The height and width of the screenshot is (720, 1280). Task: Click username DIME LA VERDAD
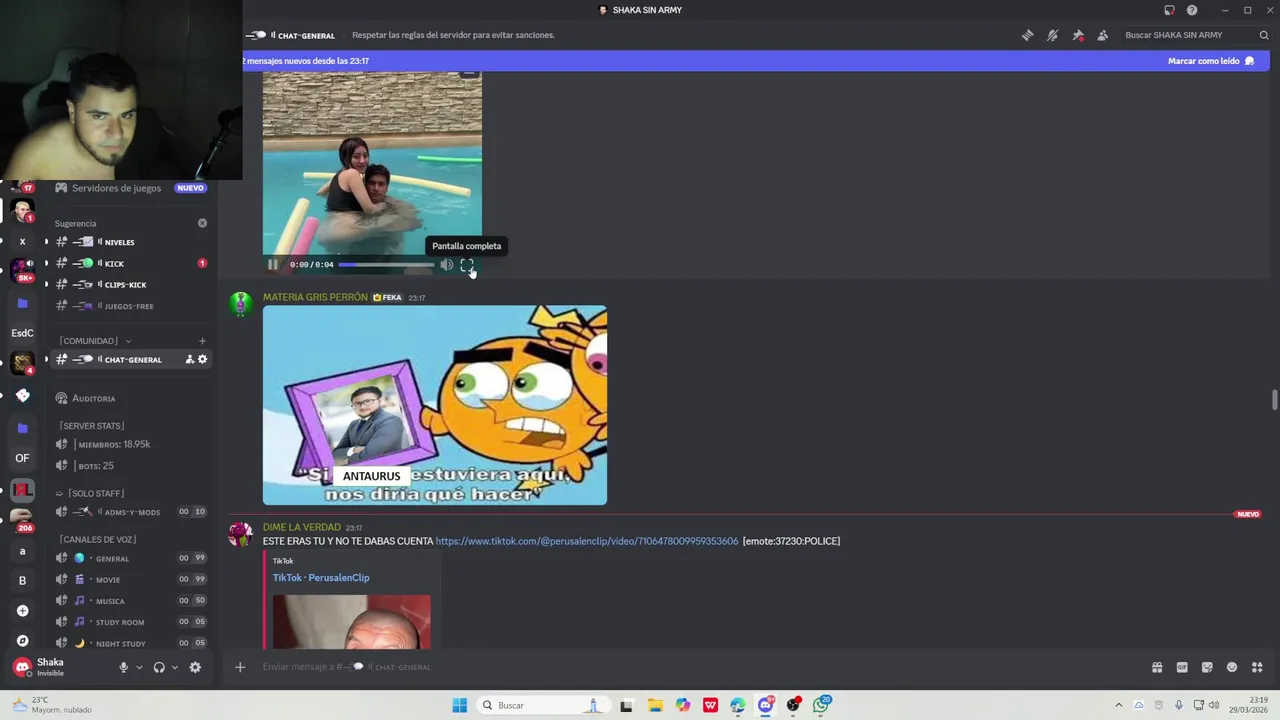pyautogui.click(x=302, y=527)
